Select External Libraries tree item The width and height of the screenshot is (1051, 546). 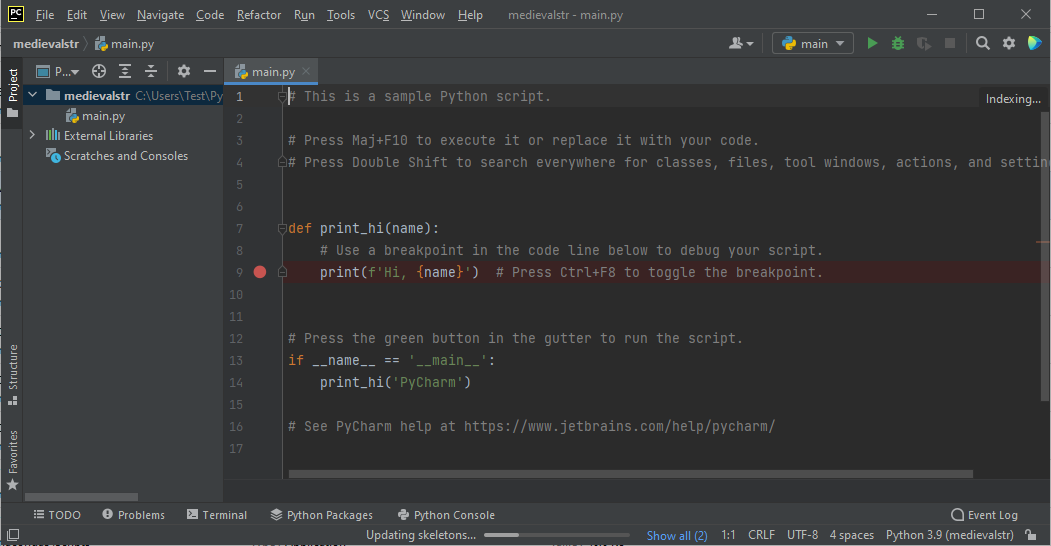(99, 135)
